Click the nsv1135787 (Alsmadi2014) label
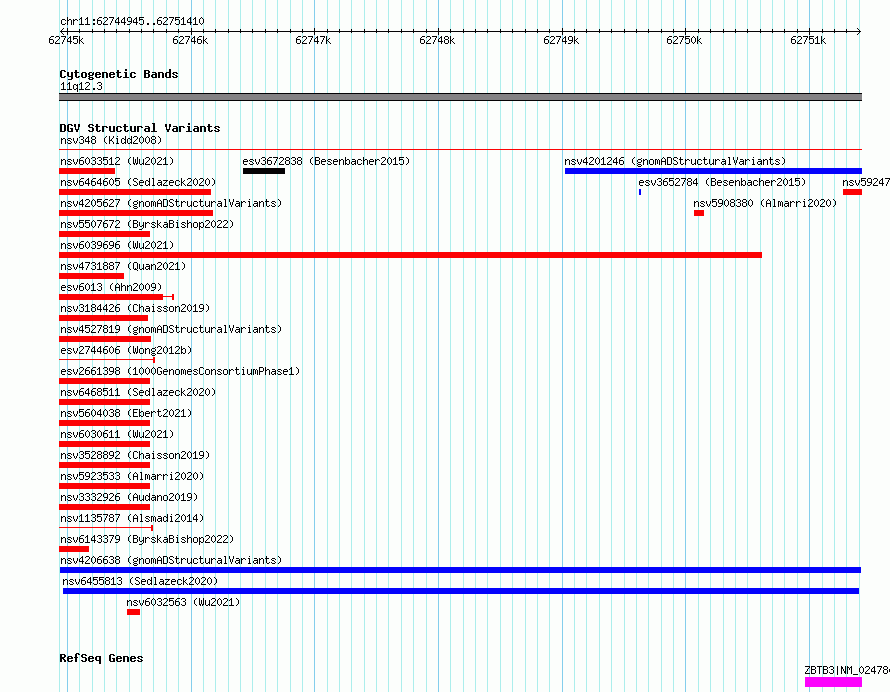The width and height of the screenshot is (890, 692). coord(132,518)
